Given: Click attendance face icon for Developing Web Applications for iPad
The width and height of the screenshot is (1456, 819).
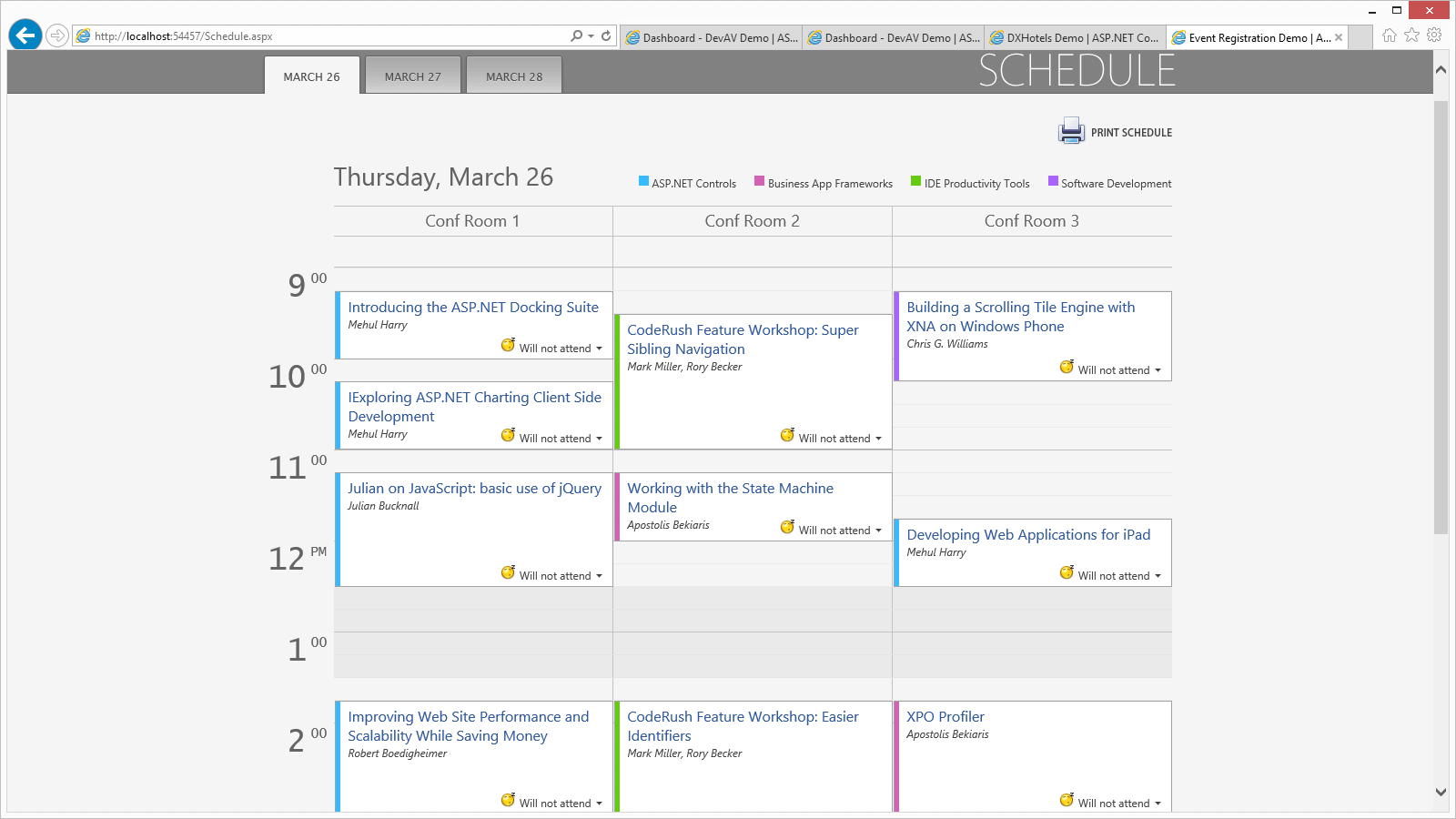Looking at the screenshot, I should tap(1067, 572).
